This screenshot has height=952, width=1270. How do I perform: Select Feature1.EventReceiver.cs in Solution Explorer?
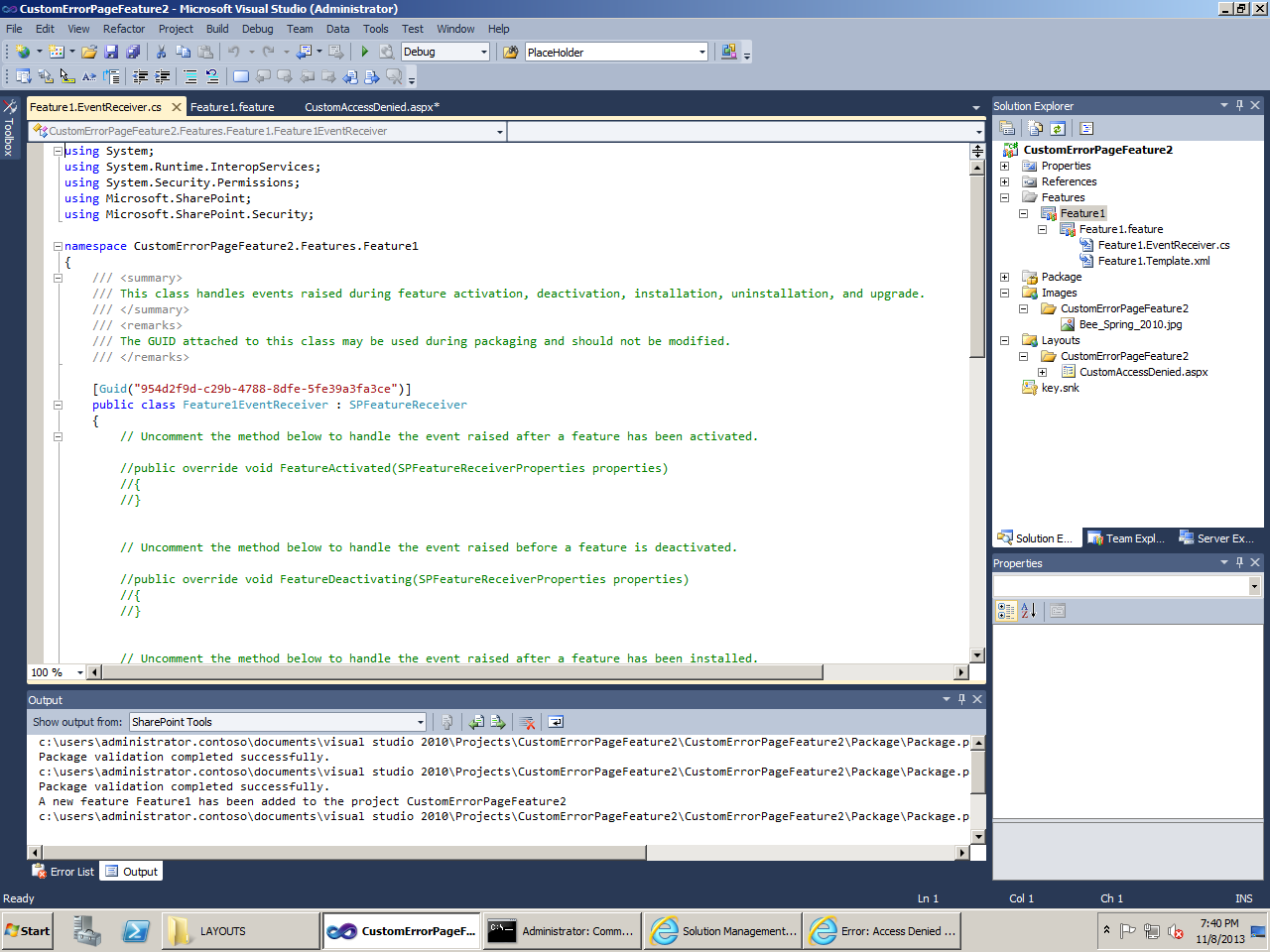pyautogui.click(x=1164, y=245)
